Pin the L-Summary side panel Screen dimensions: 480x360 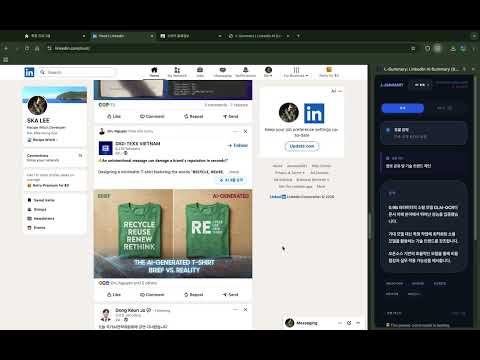click(x=464, y=69)
